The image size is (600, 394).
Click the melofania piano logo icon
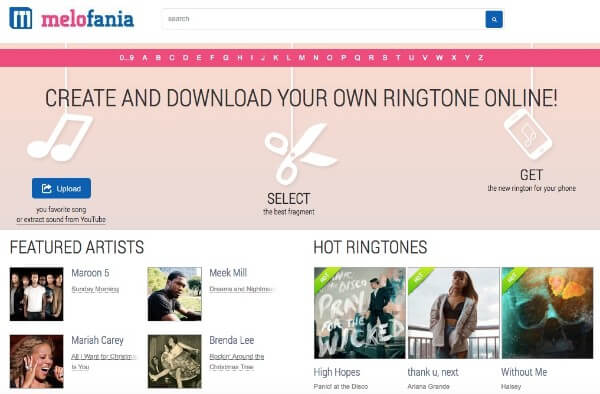tap(21, 18)
